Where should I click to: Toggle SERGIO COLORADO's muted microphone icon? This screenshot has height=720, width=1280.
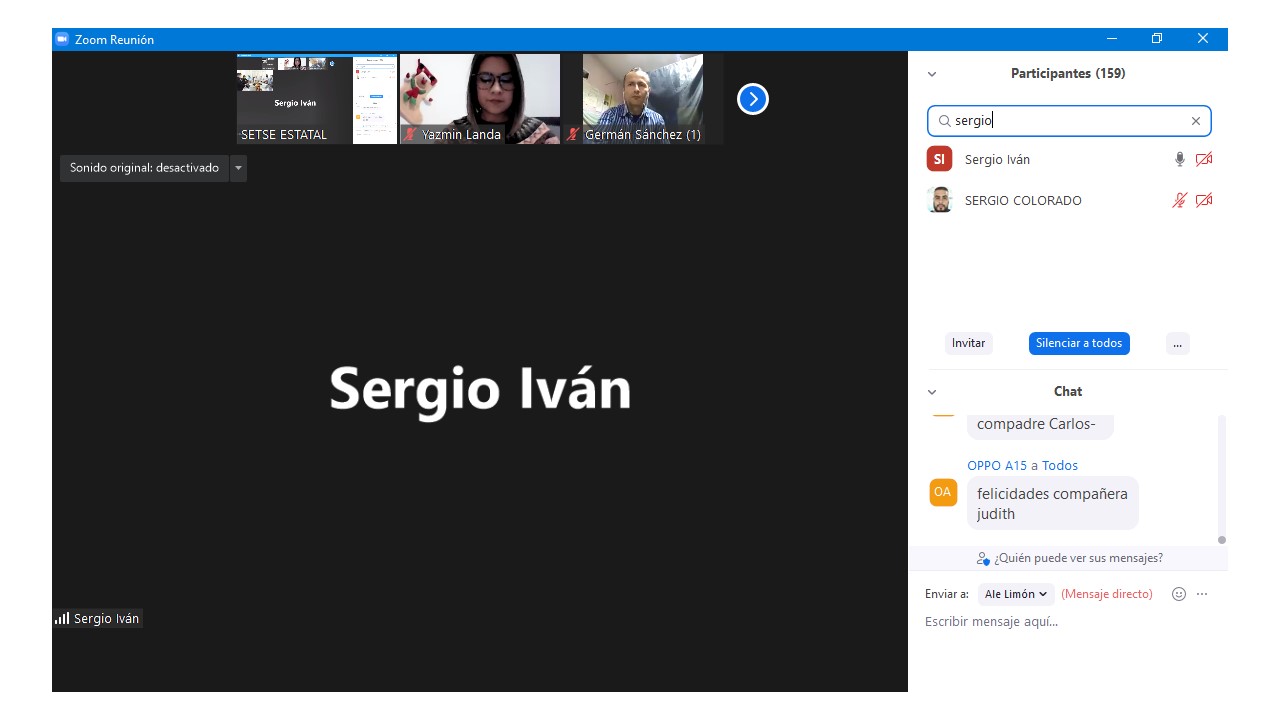pyautogui.click(x=1180, y=200)
